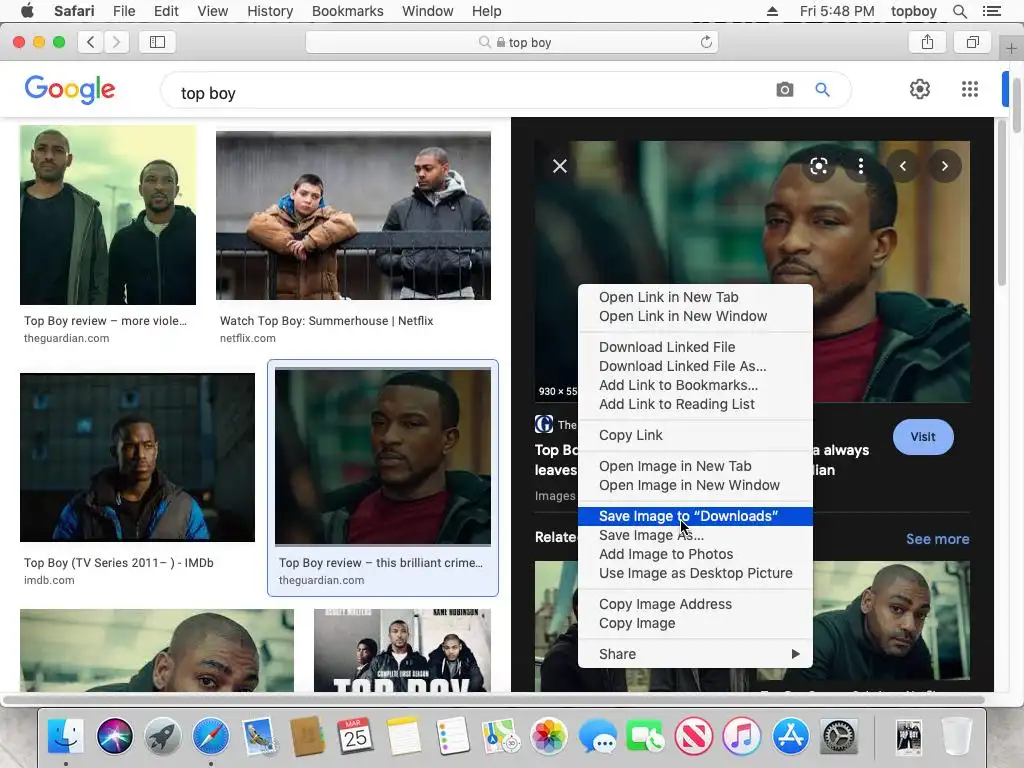Select Open Link in New Tab
Viewport: 1024px width, 768px height.
[696, 297]
